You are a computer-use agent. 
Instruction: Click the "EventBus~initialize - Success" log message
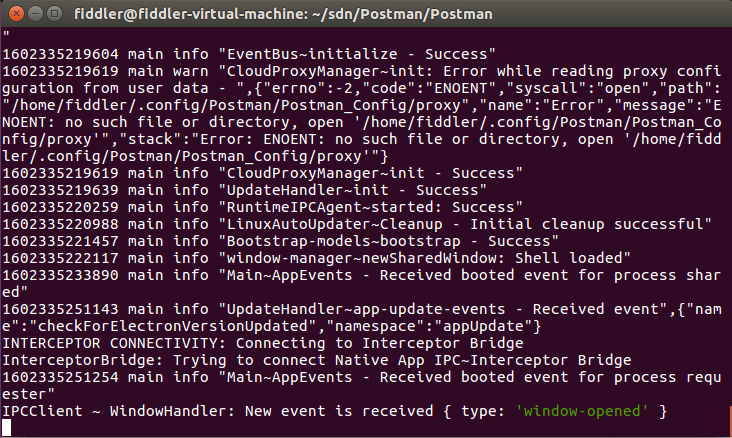pos(357,54)
